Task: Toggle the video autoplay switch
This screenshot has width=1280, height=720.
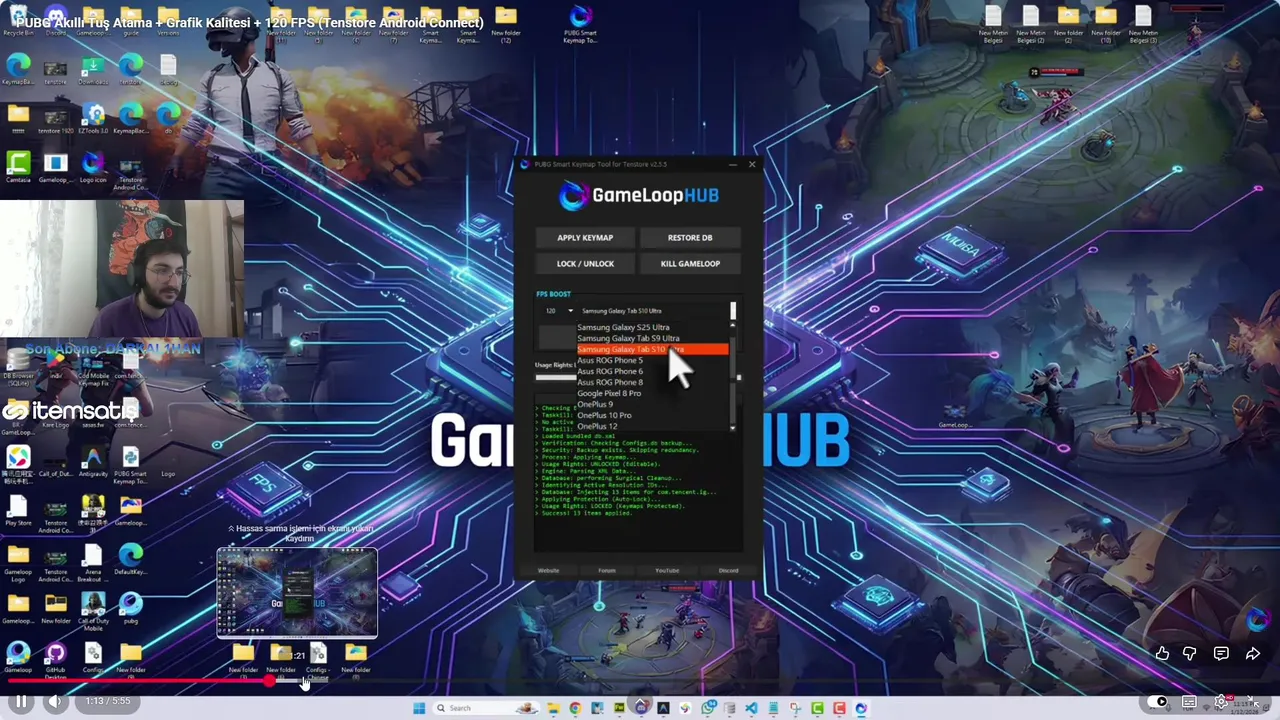Action: click(x=1157, y=702)
